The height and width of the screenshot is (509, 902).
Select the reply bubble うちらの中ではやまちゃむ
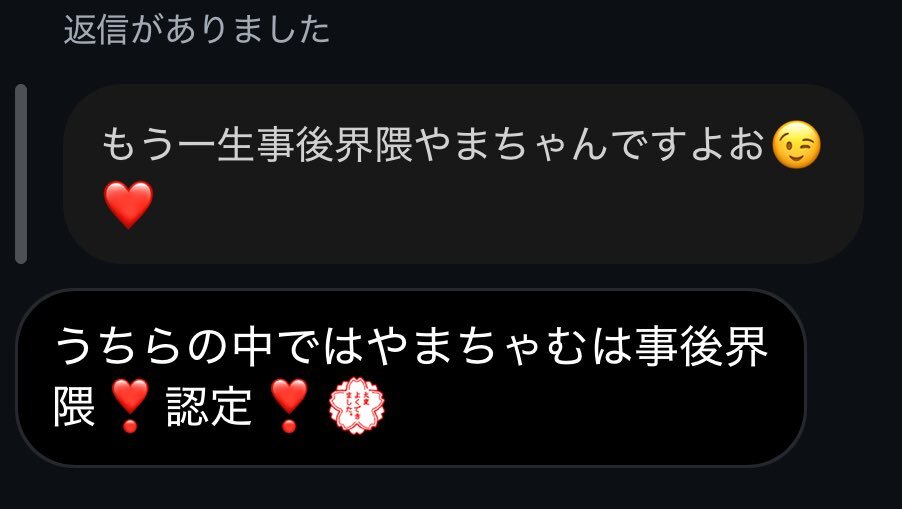point(411,377)
